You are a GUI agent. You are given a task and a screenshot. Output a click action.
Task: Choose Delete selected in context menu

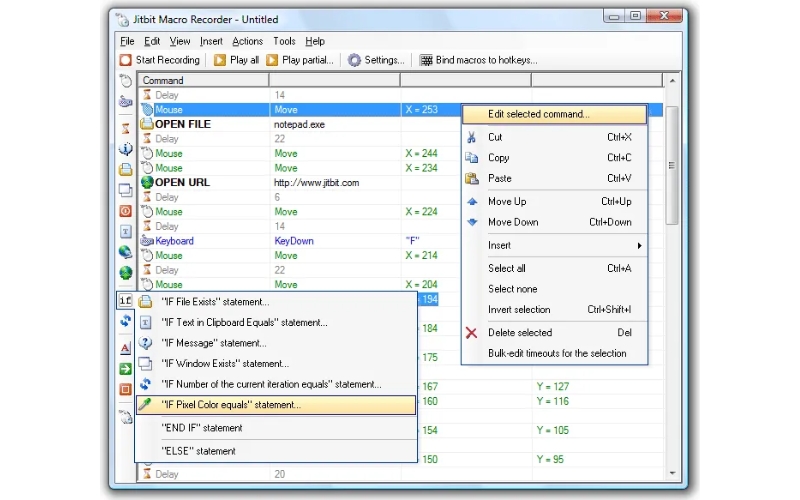click(x=555, y=333)
